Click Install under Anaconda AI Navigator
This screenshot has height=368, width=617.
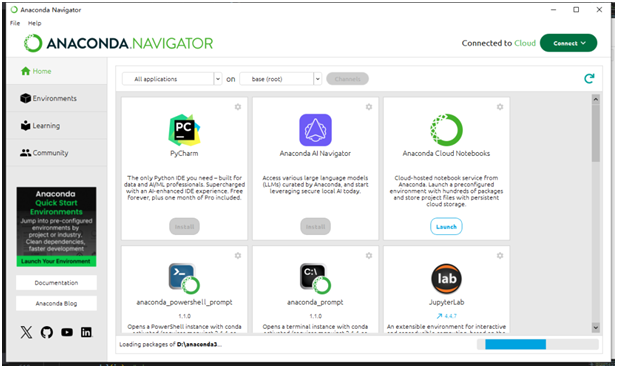(315, 227)
